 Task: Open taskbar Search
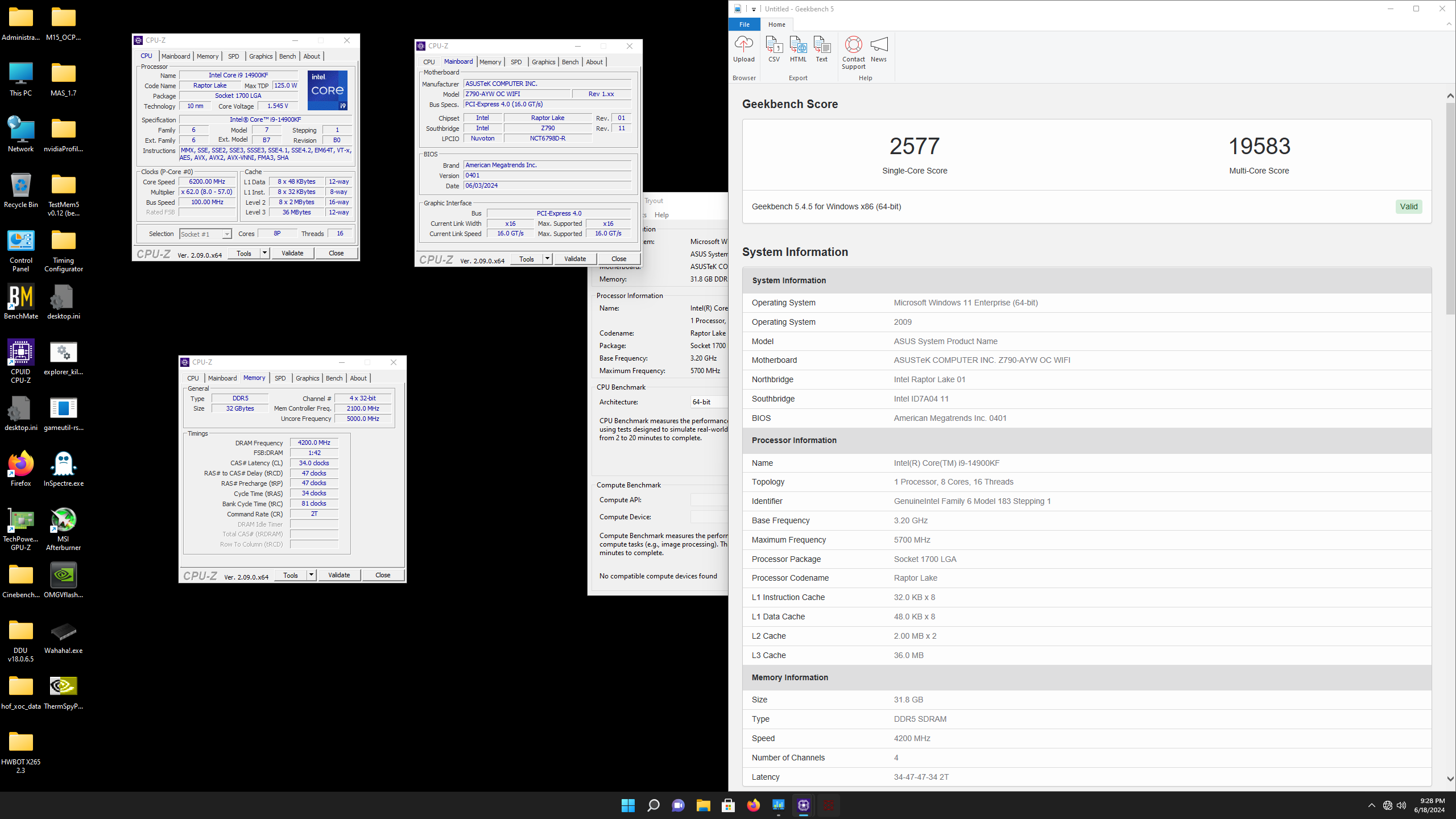click(x=653, y=805)
